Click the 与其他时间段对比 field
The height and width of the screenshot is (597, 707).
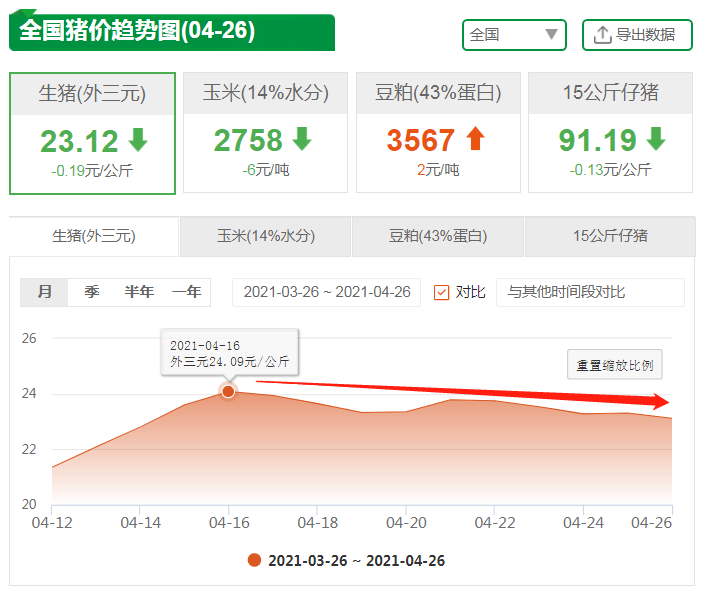point(590,292)
